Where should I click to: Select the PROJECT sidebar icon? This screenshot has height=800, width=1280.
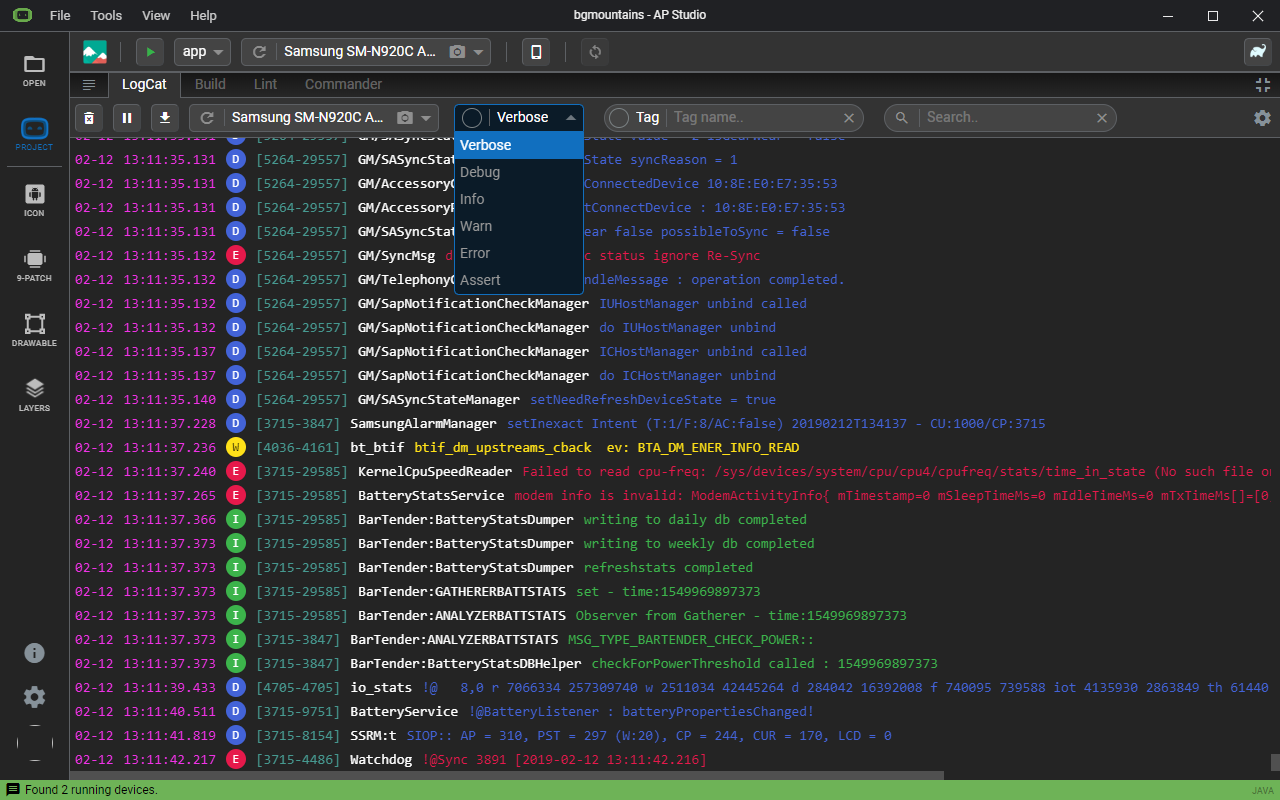point(34,134)
